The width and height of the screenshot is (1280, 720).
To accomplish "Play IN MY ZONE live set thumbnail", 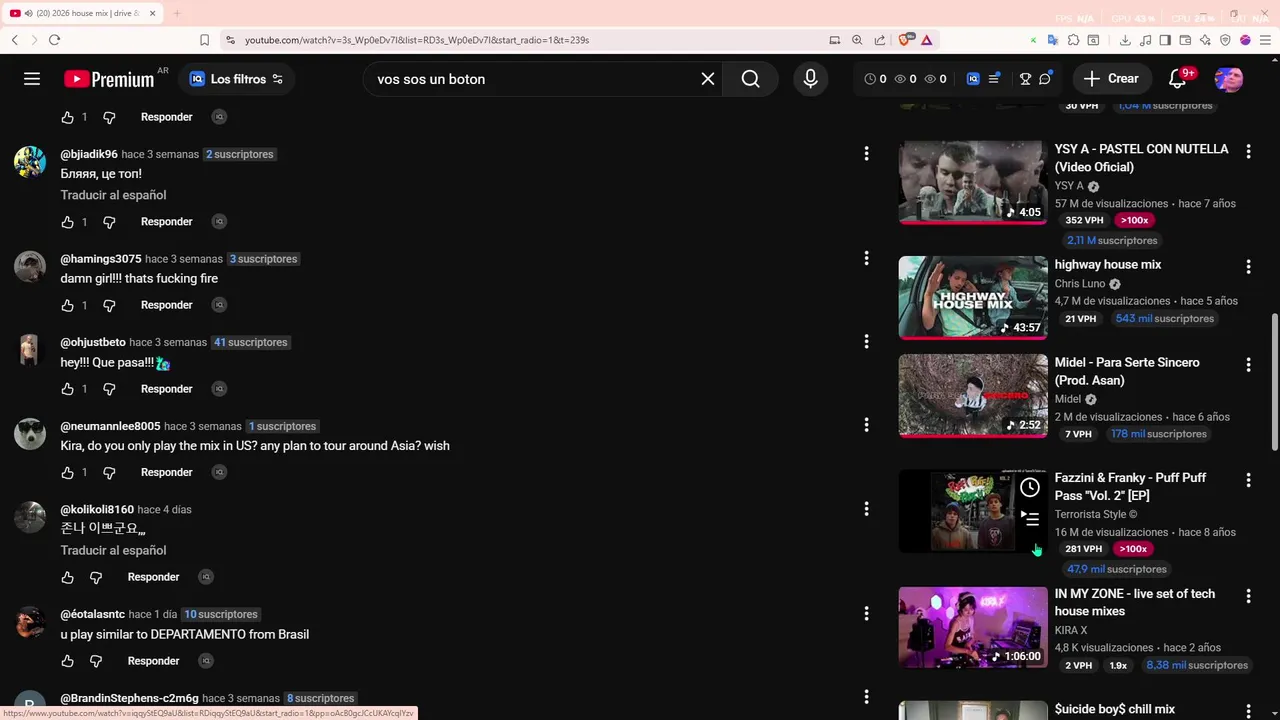I will pyautogui.click(x=973, y=627).
